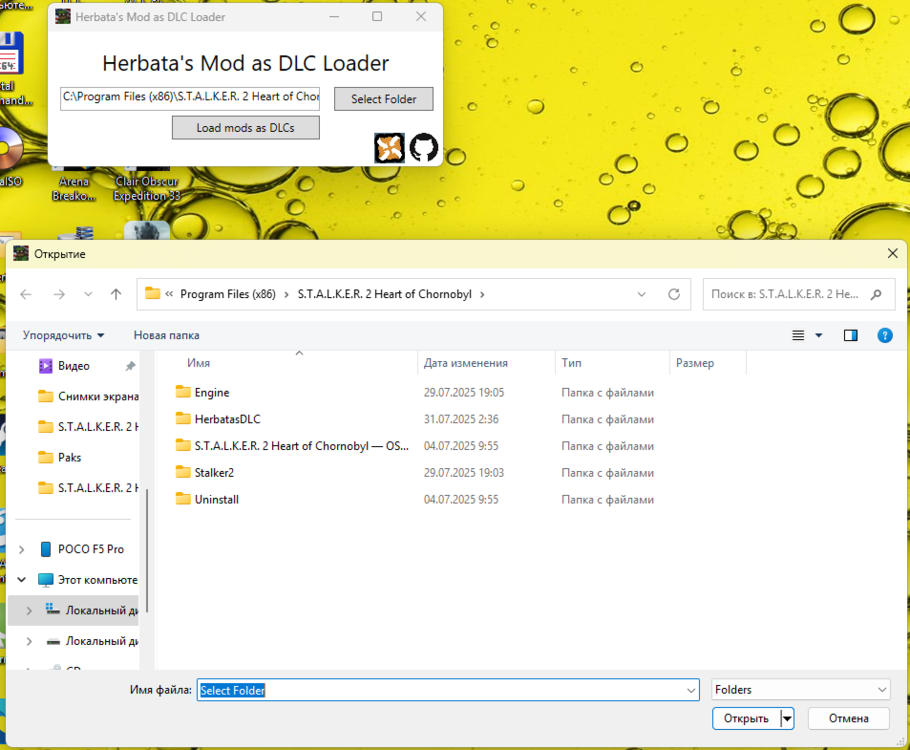This screenshot has width=910, height=750.
Task: Click the Nexus Mods orange icon
Action: (389, 147)
